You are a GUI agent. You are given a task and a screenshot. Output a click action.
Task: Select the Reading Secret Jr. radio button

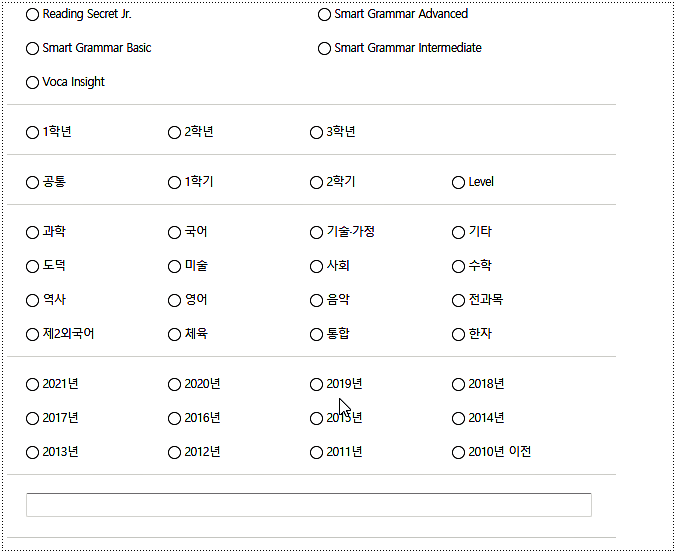[x=33, y=15]
